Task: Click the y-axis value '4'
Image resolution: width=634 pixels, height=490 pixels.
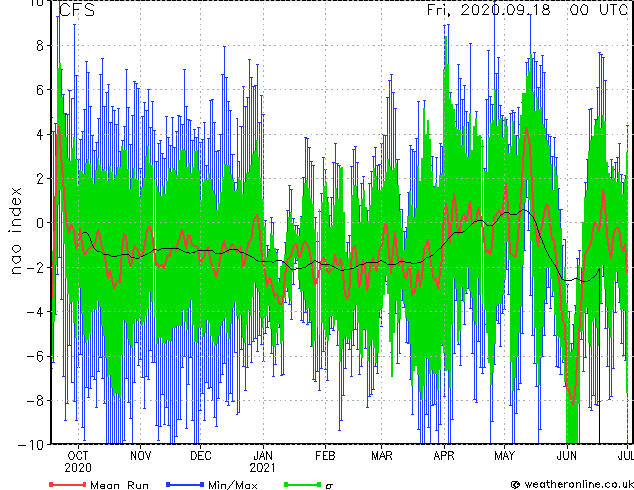Action: click(40, 134)
